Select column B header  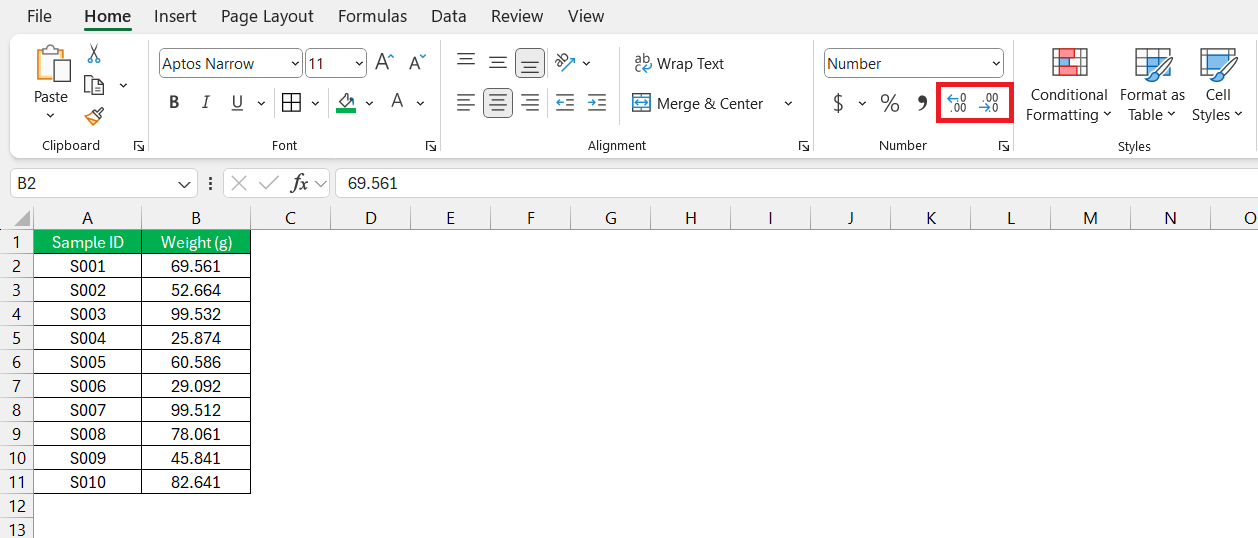coord(196,218)
